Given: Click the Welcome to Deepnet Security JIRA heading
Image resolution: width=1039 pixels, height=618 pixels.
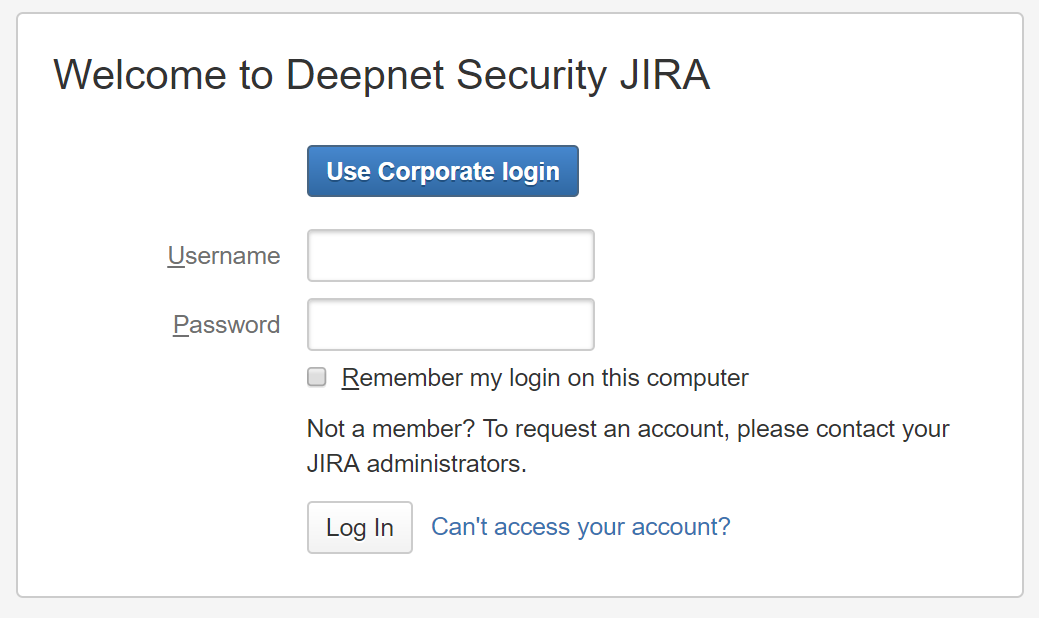Looking at the screenshot, I should (x=381, y=75).
